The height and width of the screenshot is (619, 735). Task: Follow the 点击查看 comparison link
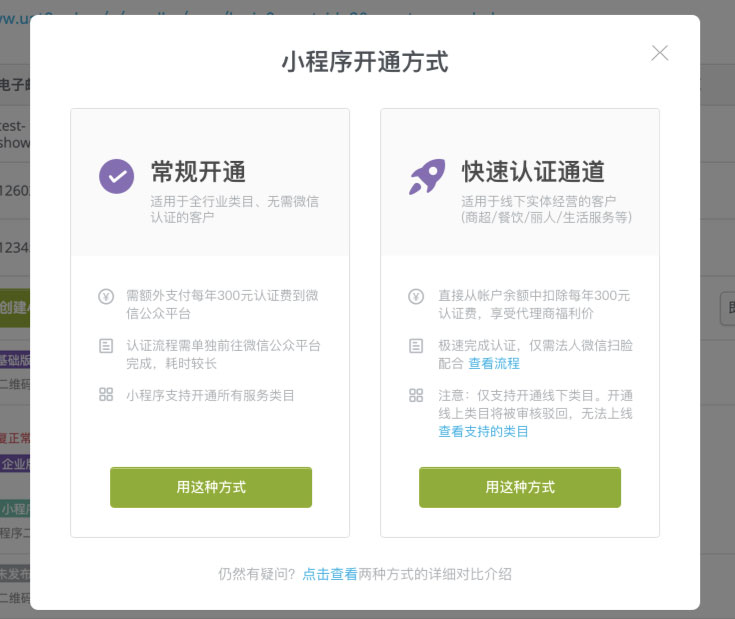(x=330, y=574)
